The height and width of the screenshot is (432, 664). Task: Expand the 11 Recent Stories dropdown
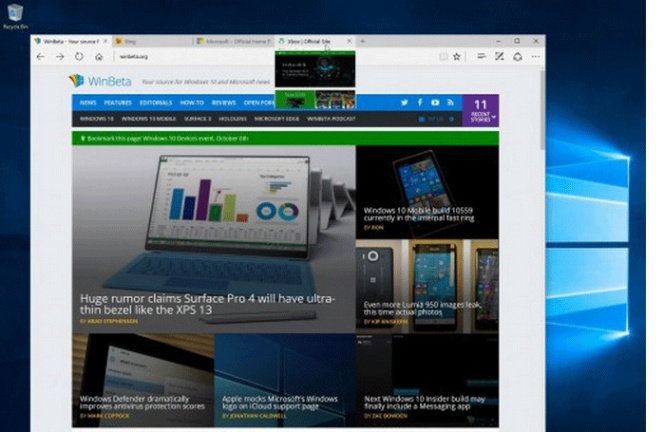(x=481, y=111)
